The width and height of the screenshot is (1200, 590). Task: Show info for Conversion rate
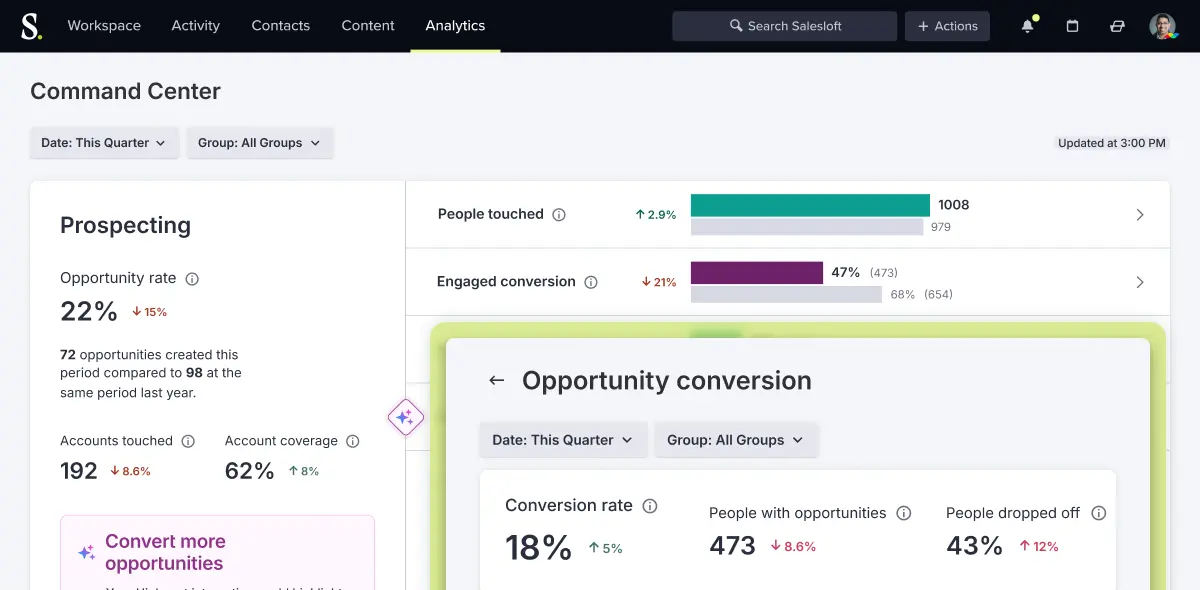tap(650, 506)
